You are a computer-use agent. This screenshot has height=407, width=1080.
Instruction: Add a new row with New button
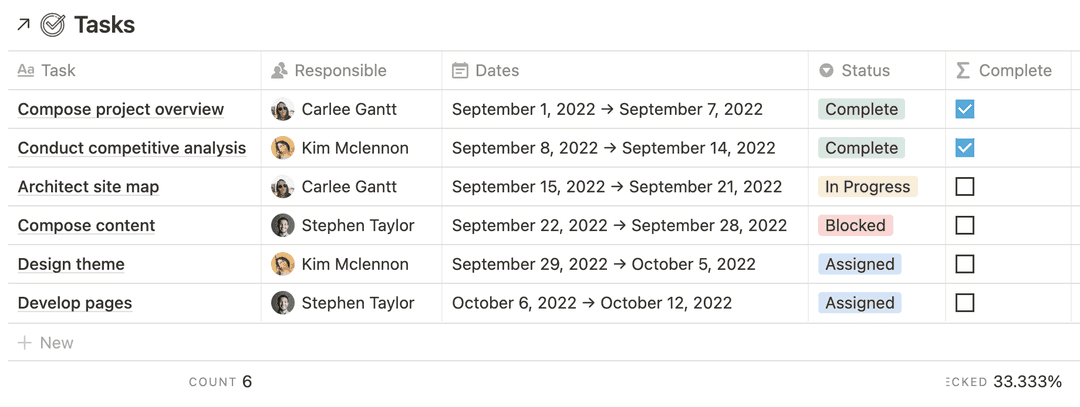45,343
